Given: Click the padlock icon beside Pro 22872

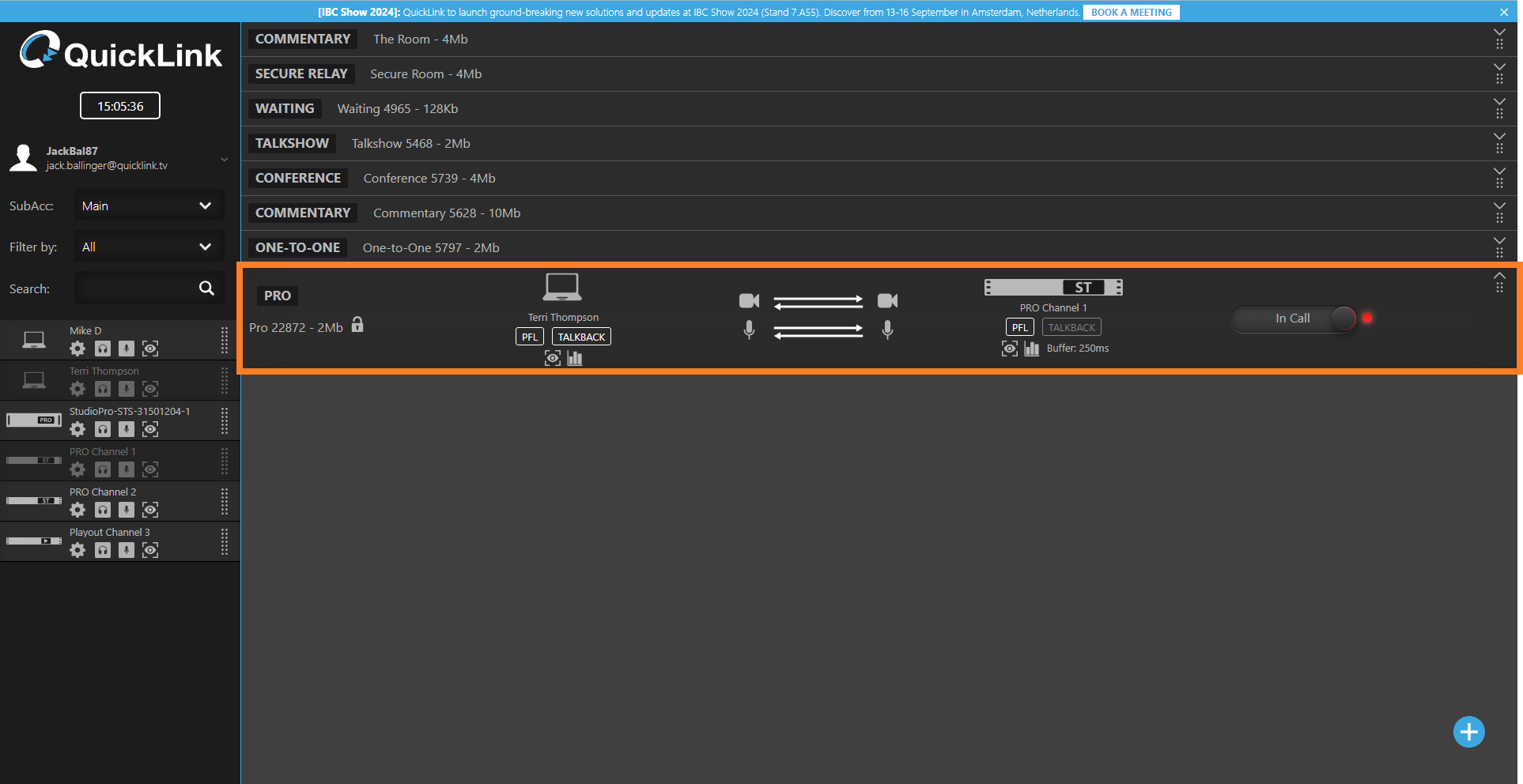Looking at the screenshot, I should [x=357, y=325].
